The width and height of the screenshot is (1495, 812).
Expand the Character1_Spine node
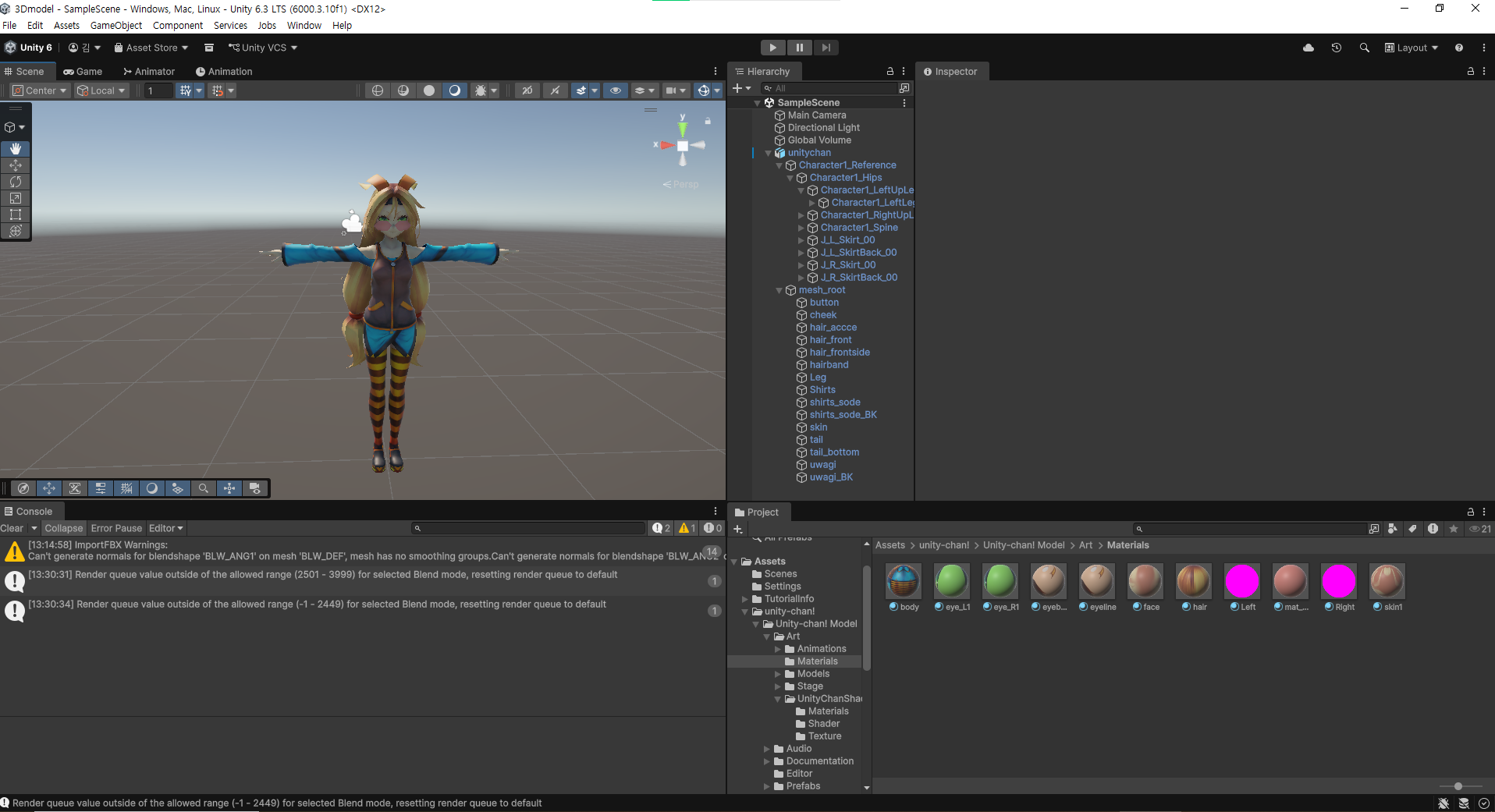[x=801, y=228]
